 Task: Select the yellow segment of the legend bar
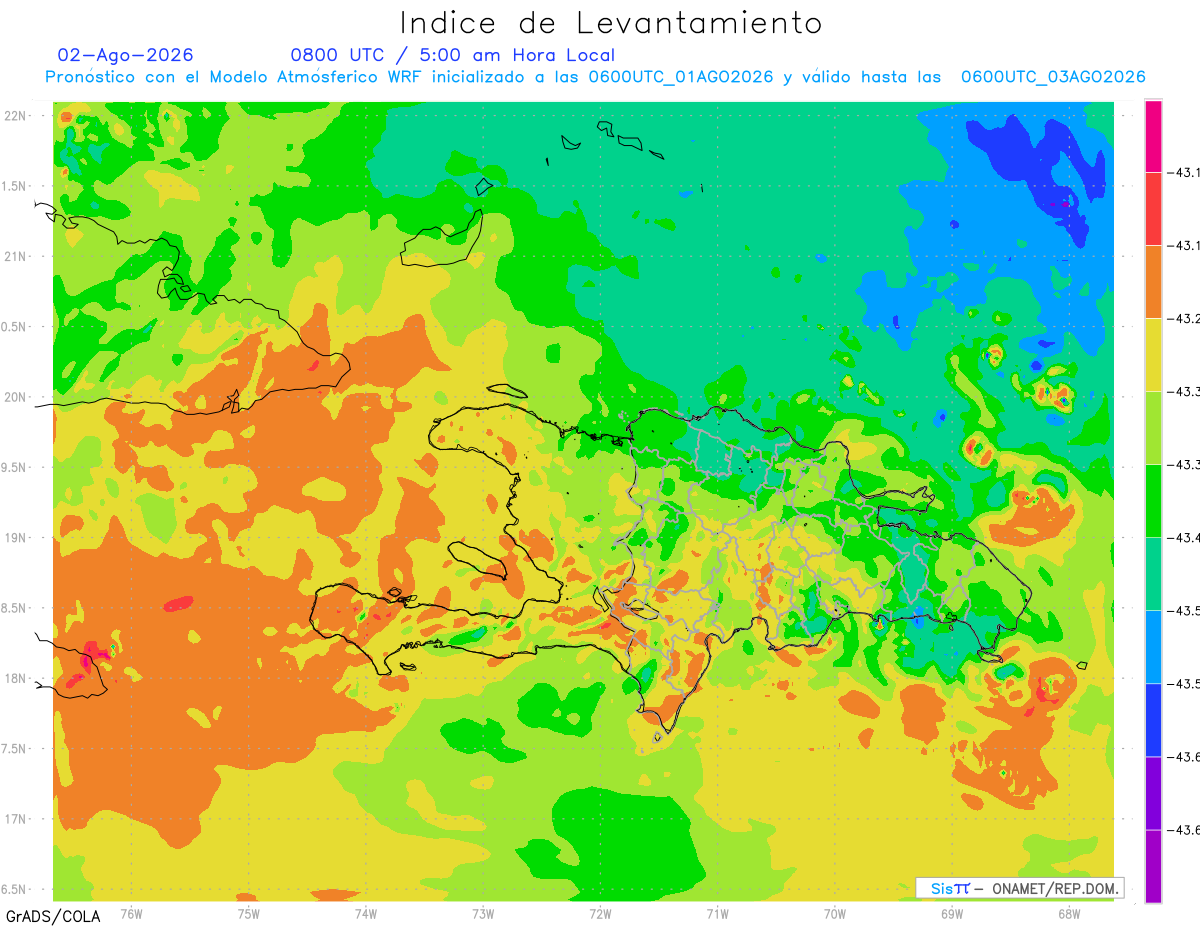pyautogui.click(x=1153, y=355)
